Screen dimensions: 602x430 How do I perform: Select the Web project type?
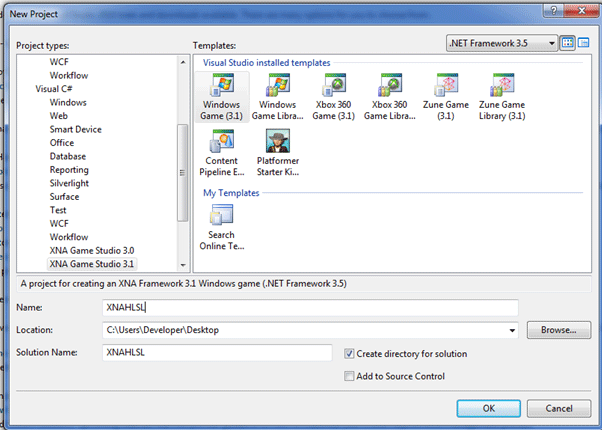click(x=59, y=116)
